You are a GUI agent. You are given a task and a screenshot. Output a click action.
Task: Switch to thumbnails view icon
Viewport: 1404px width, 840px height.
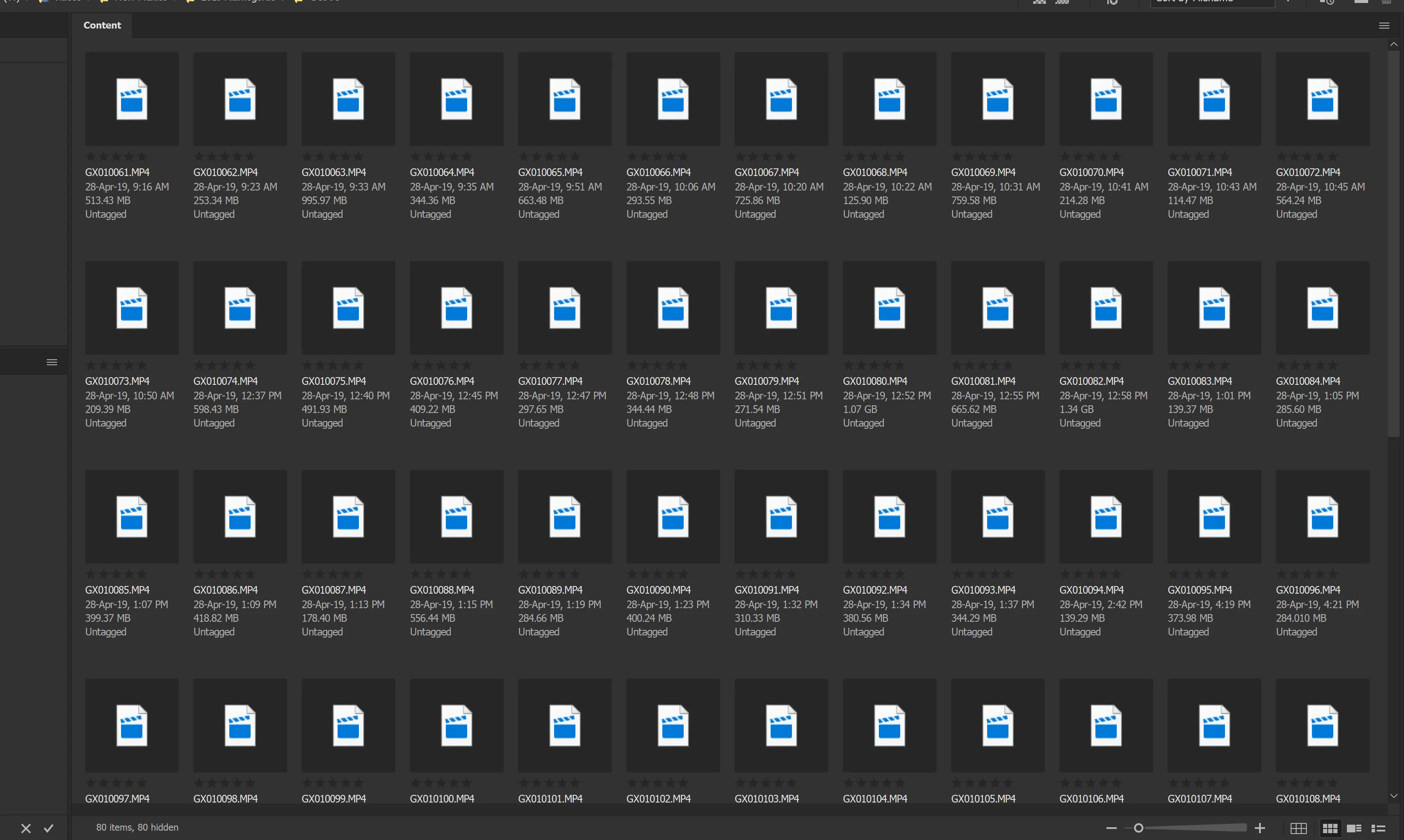point(1329,828)
